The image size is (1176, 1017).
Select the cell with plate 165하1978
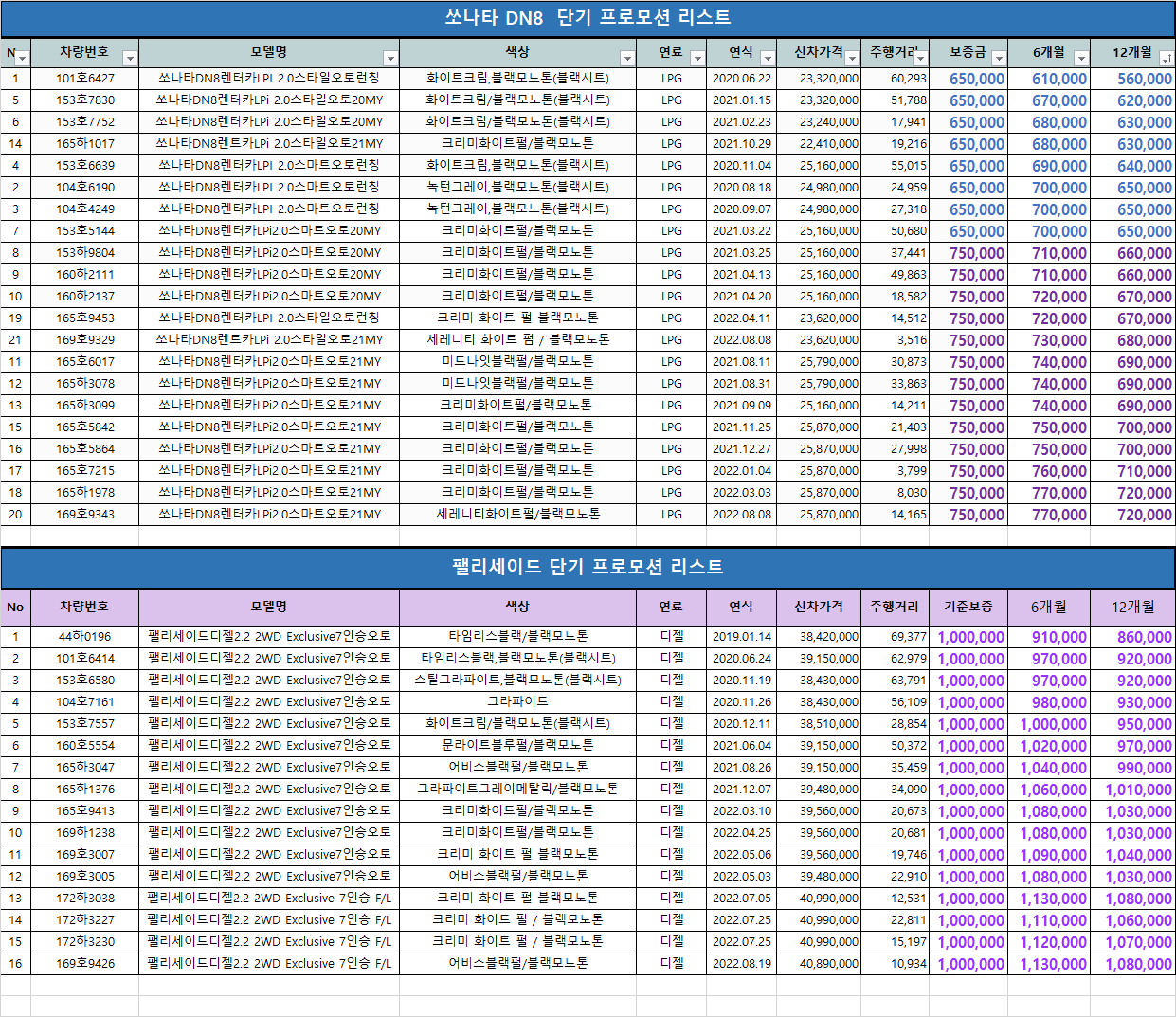pos(84,493)
